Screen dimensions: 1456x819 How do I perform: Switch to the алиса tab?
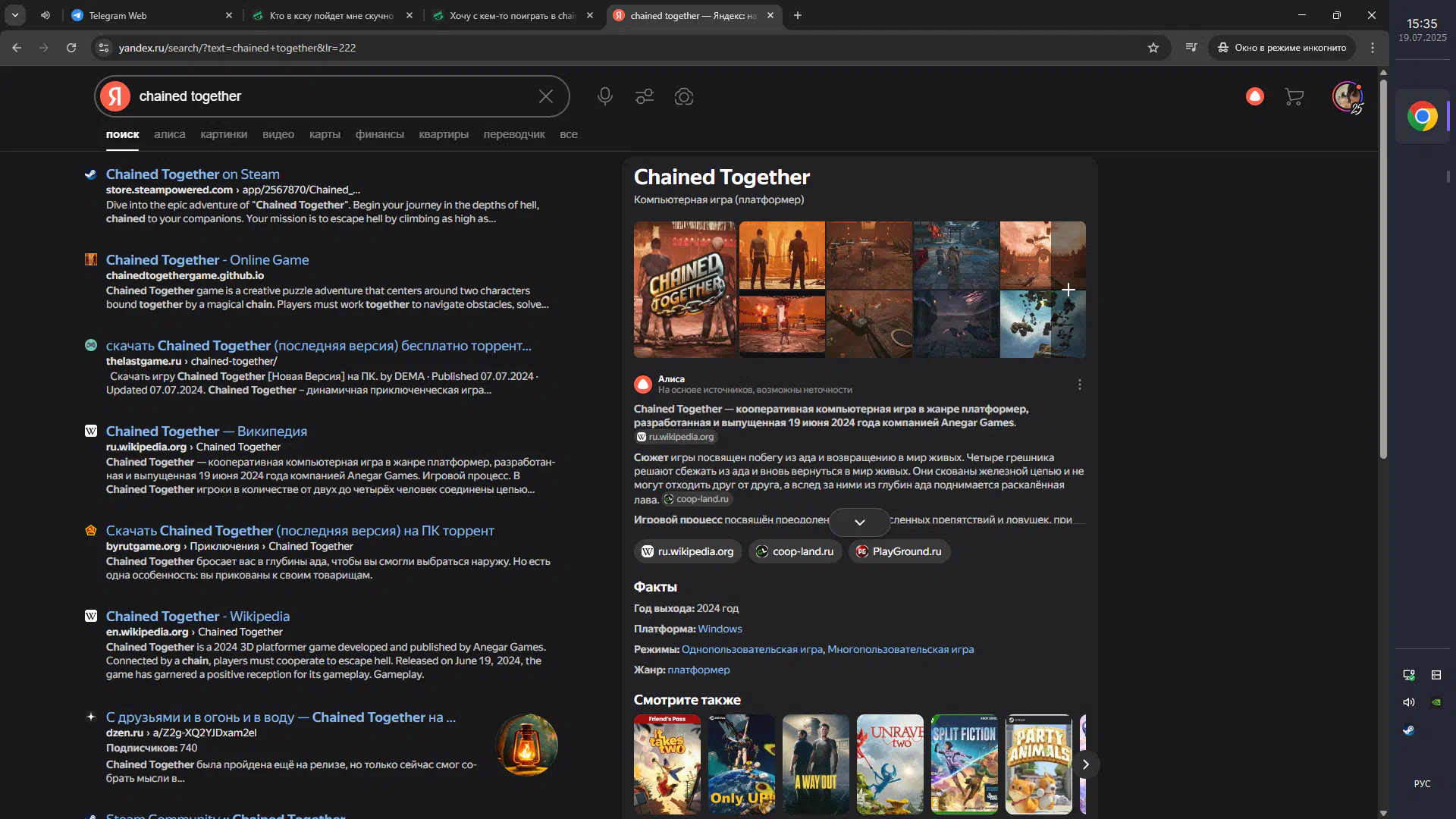pyautogui.click(x=169, y=134)
